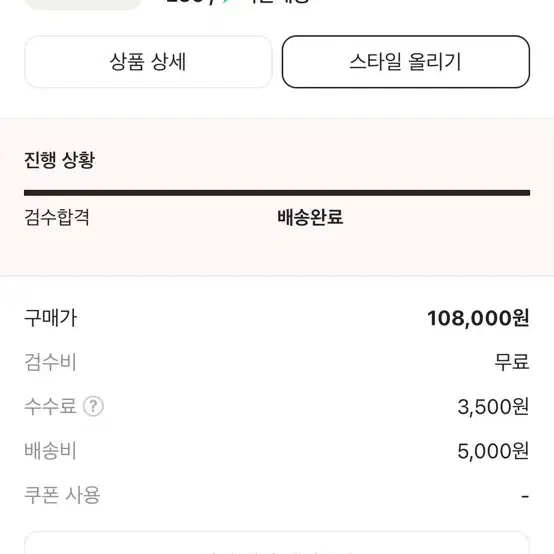Open the 상품 상세 product details button

pyautogui.click(x=148, y=62)
